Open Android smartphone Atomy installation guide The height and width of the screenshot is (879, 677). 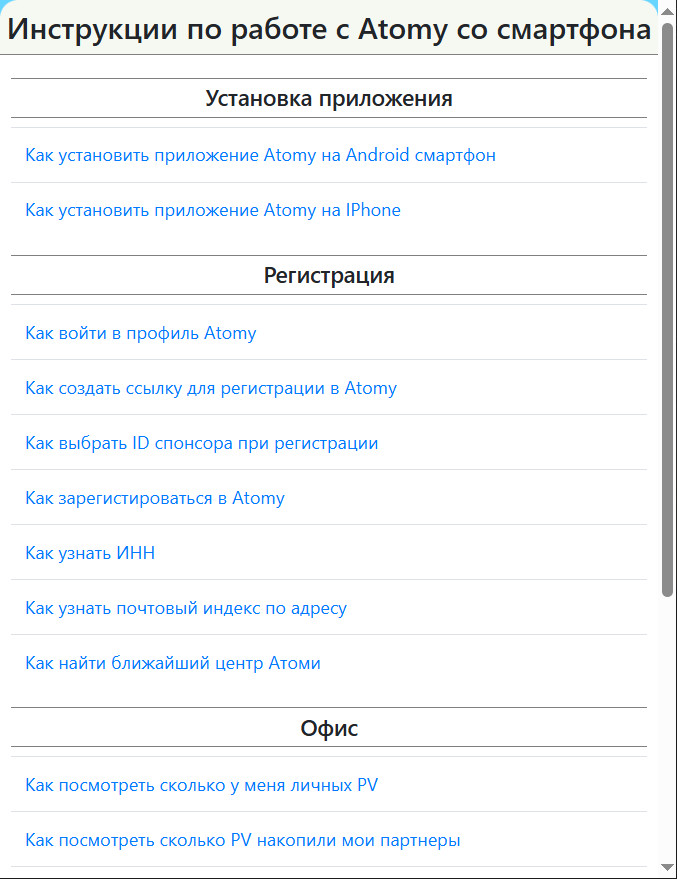click(x=260, y=155)
